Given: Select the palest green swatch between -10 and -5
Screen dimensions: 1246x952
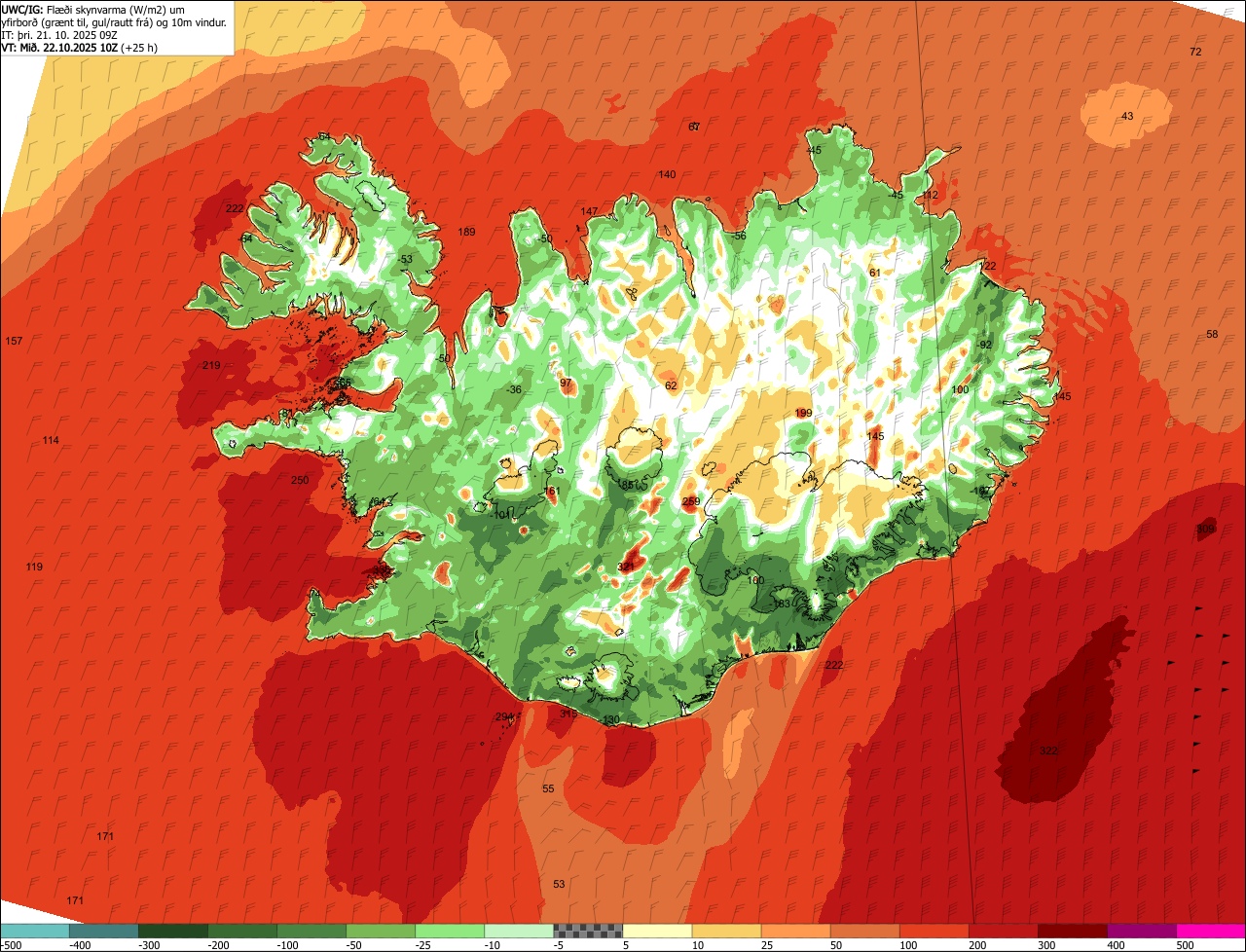Looking at the screenshot, I should pyautogui.click(x=519, y=931).
